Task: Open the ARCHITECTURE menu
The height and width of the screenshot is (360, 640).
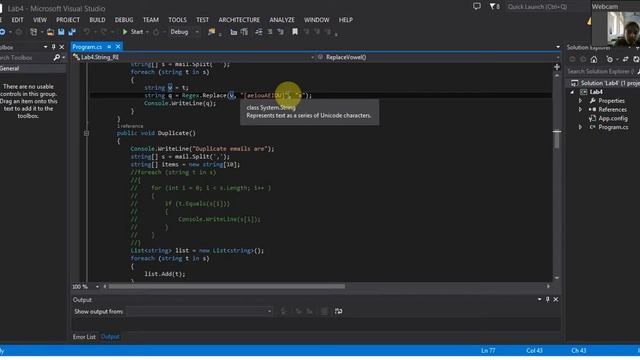Action: (239, 20)
